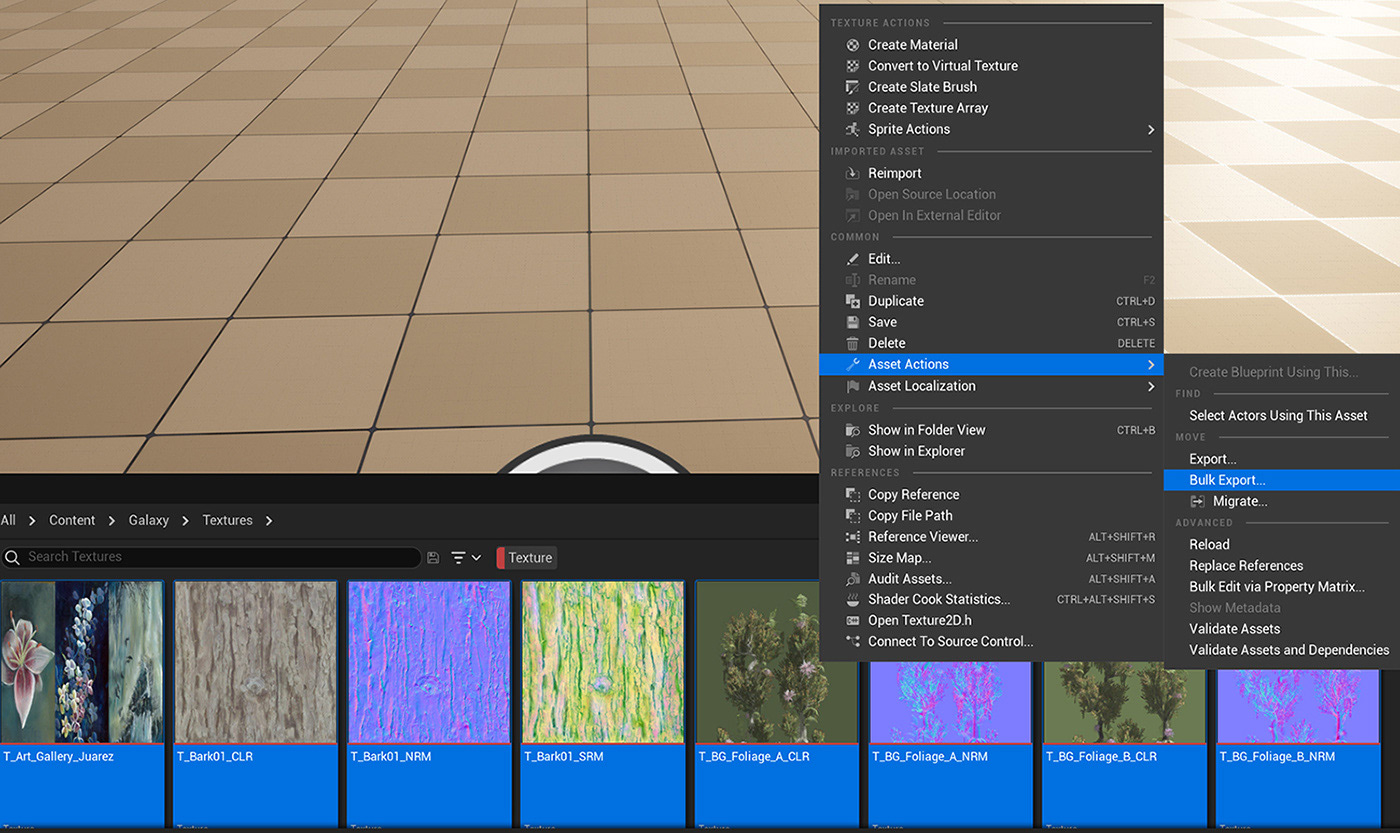The height and width of the screenshot is (833, 1400).
Task: Click the Shader Cook Statistics icon
Action: (x=853, y=600)
